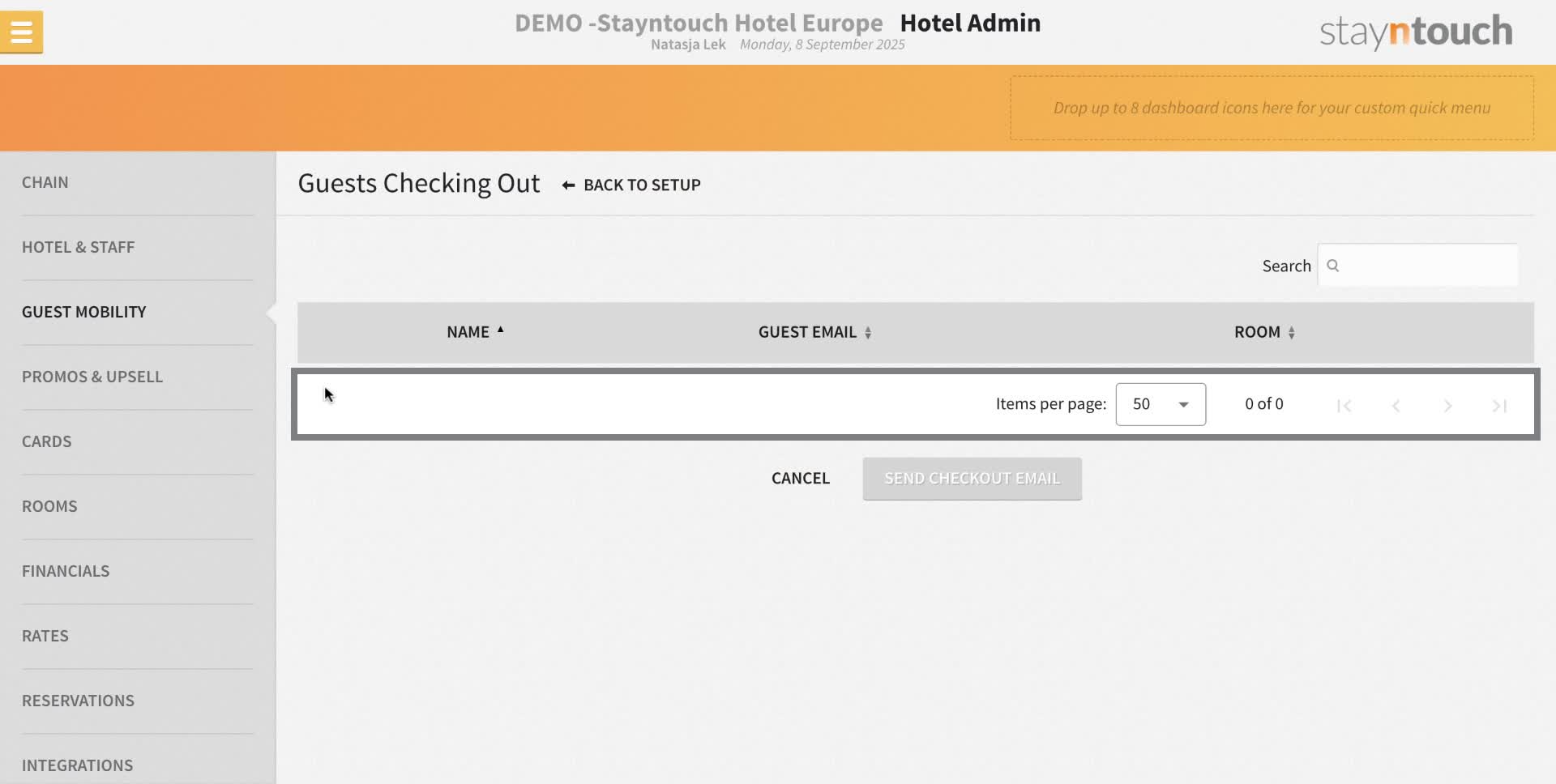The height and width of the screenshot is (784, 1556).
Task: Toggle sort order on the NAME column
Action: [x=475, y=332]
